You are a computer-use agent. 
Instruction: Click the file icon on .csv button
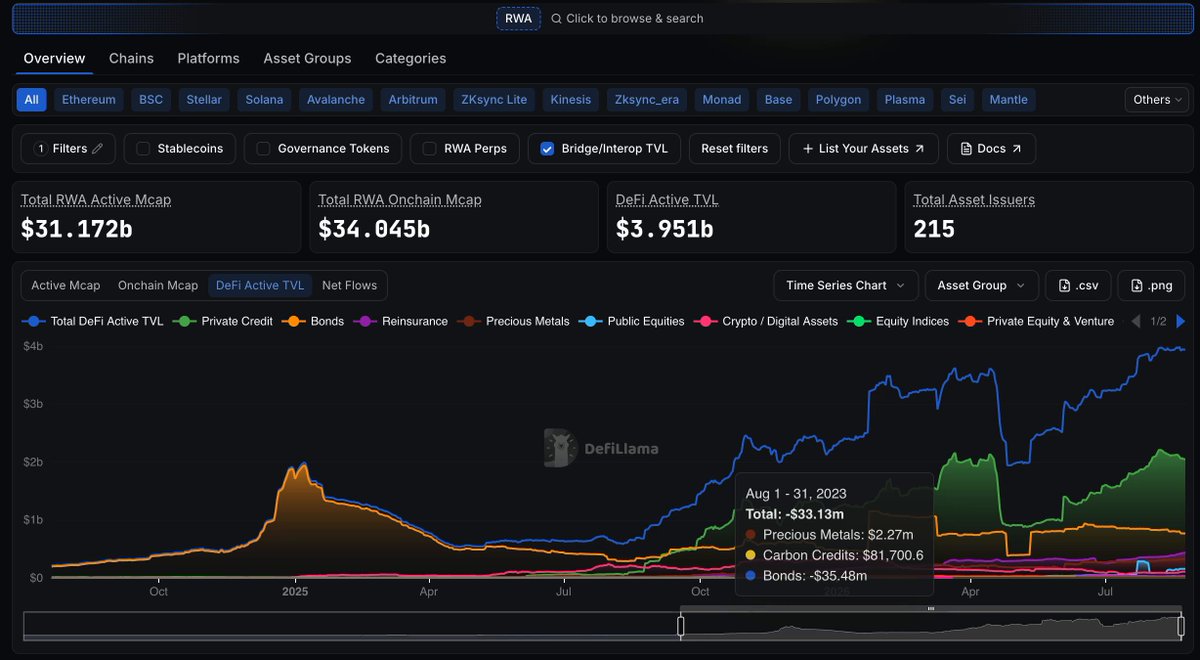[1064, 285]
